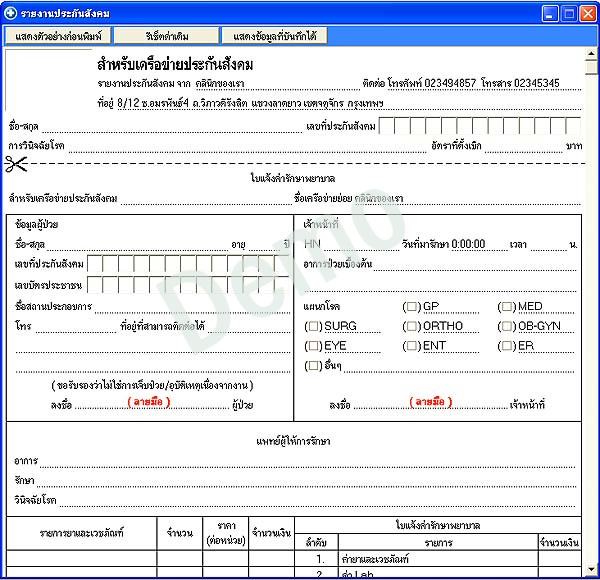Screen dimensions: 600x580
Task: Click the ค่ายาและเวชภัณฑ์ row 1 cell
Action: point(438,559)
